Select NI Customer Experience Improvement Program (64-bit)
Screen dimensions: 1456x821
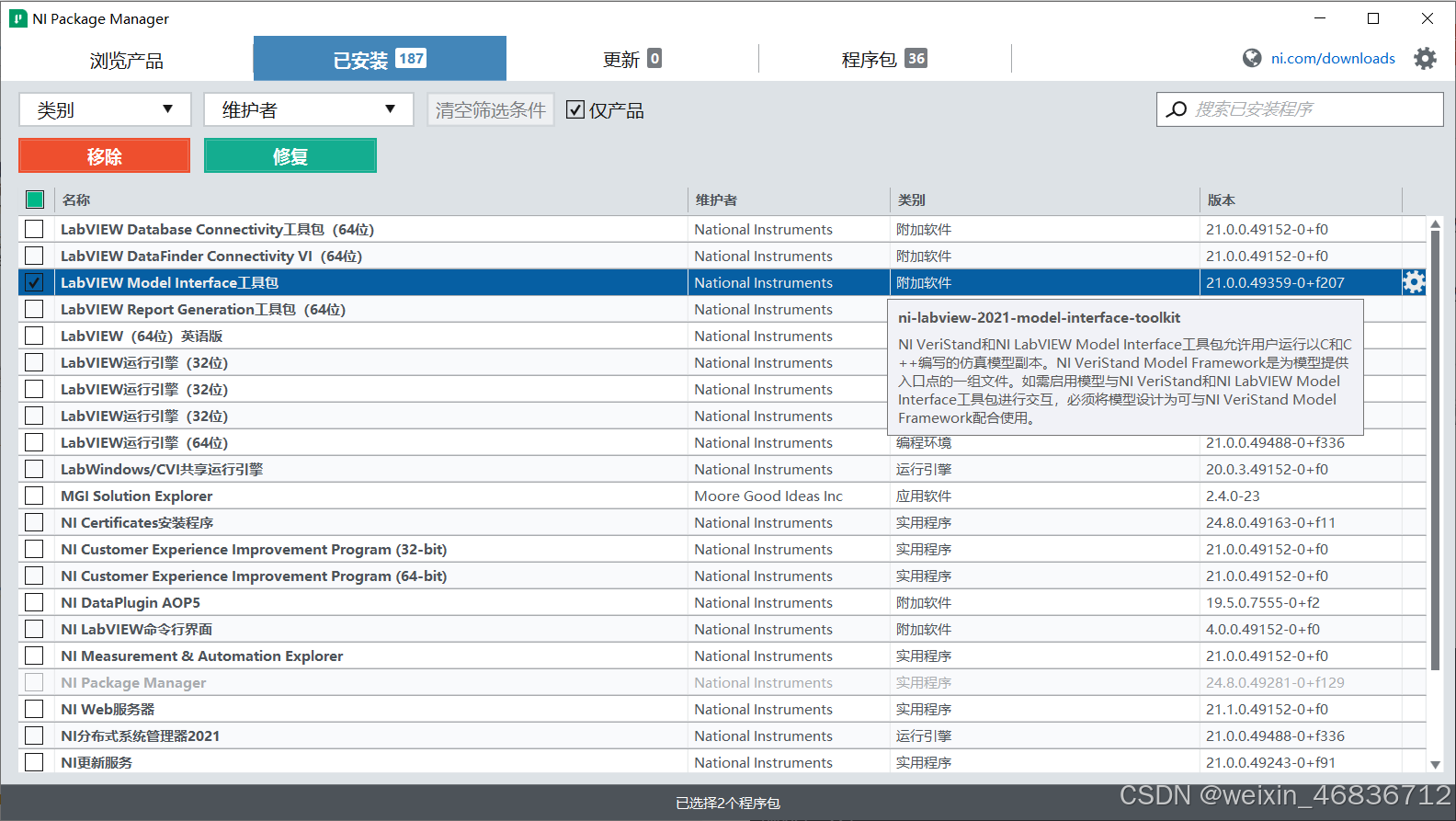click(x=722, y=576)
